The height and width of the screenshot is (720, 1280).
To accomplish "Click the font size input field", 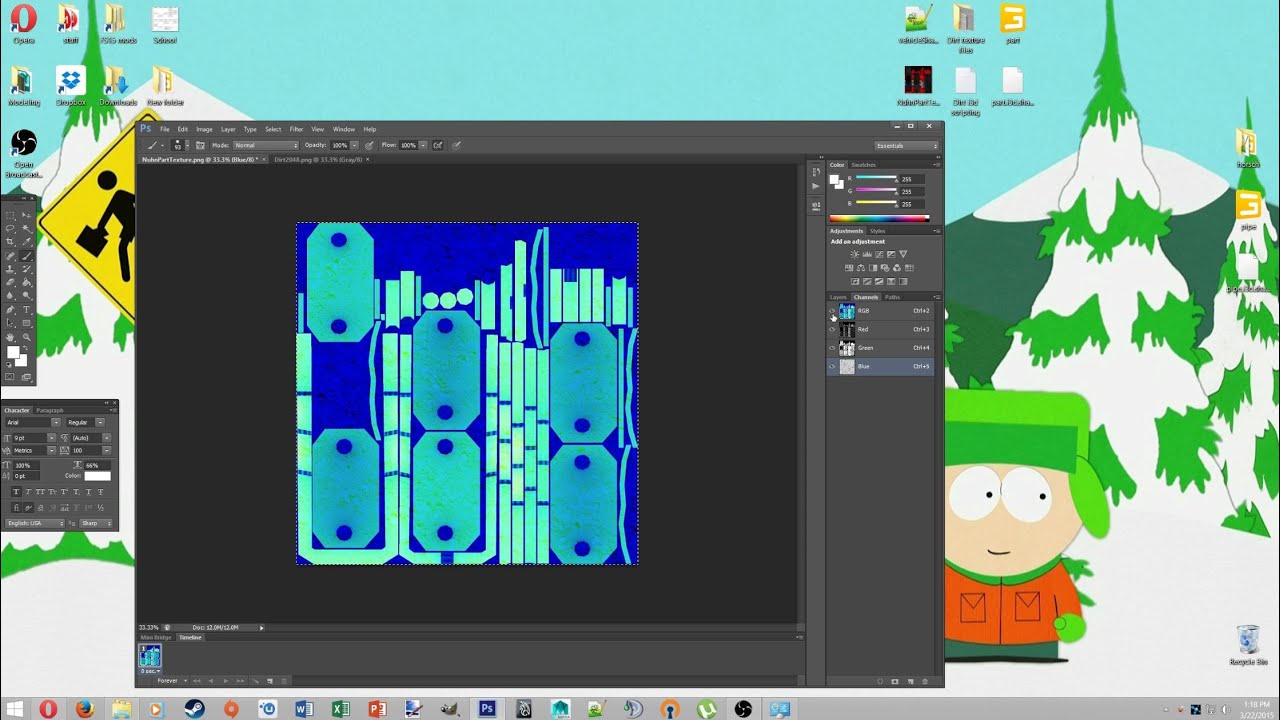I will (31, 438).
